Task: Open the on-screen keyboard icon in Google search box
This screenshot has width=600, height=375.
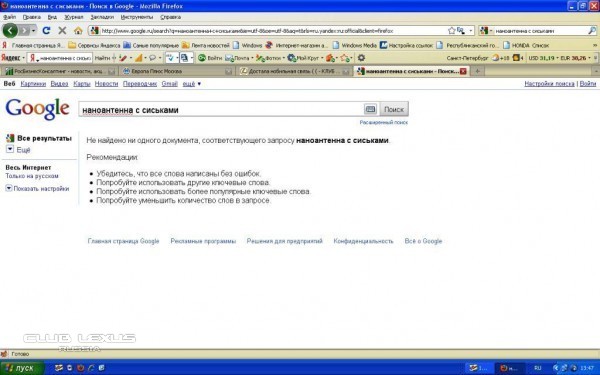Action: coord(370,109)
